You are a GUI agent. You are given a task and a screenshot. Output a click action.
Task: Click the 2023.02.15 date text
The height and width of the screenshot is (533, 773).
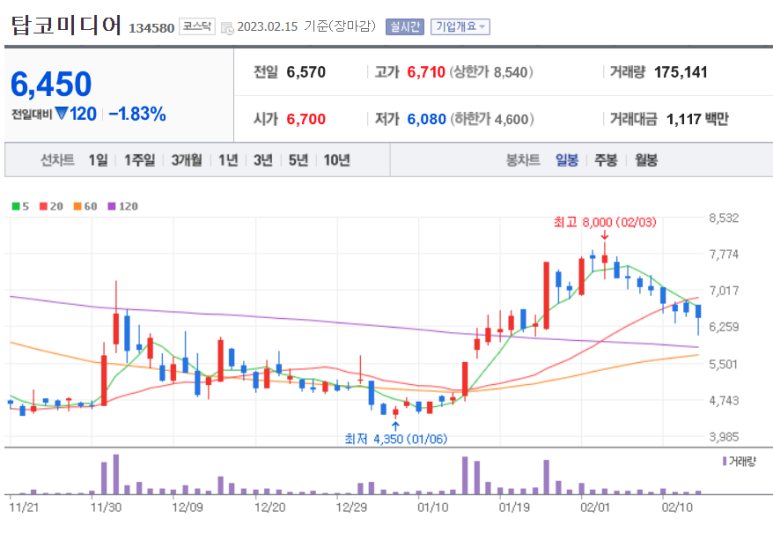tap(267, 27)
